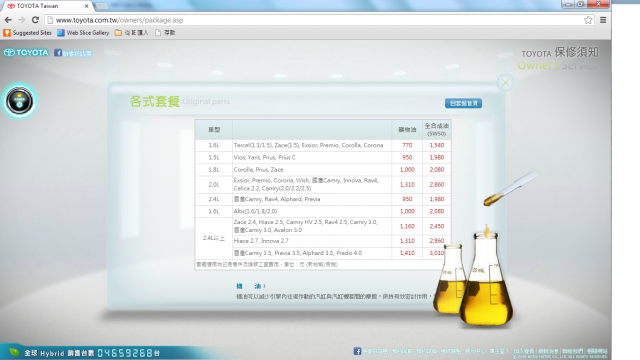The width and height of the screenshot is (640, 360).
Task: Minimize the Chrome window
Action: point(568,4)
